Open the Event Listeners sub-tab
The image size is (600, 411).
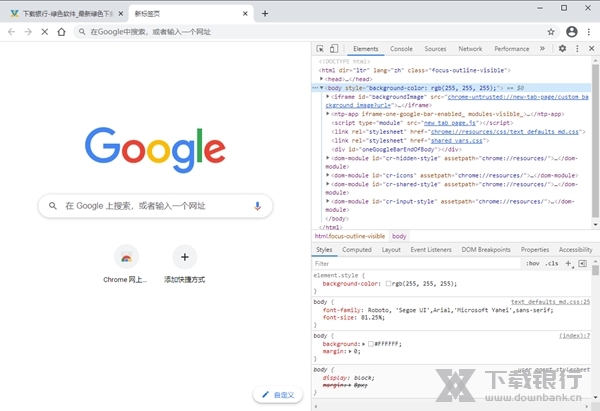tap(431, 250)
